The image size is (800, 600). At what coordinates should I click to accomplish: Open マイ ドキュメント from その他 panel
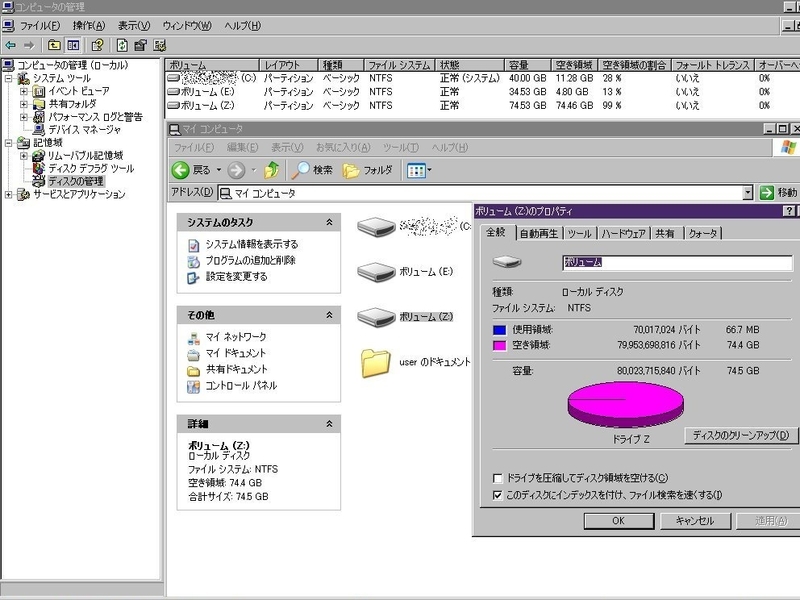(236, 353)
